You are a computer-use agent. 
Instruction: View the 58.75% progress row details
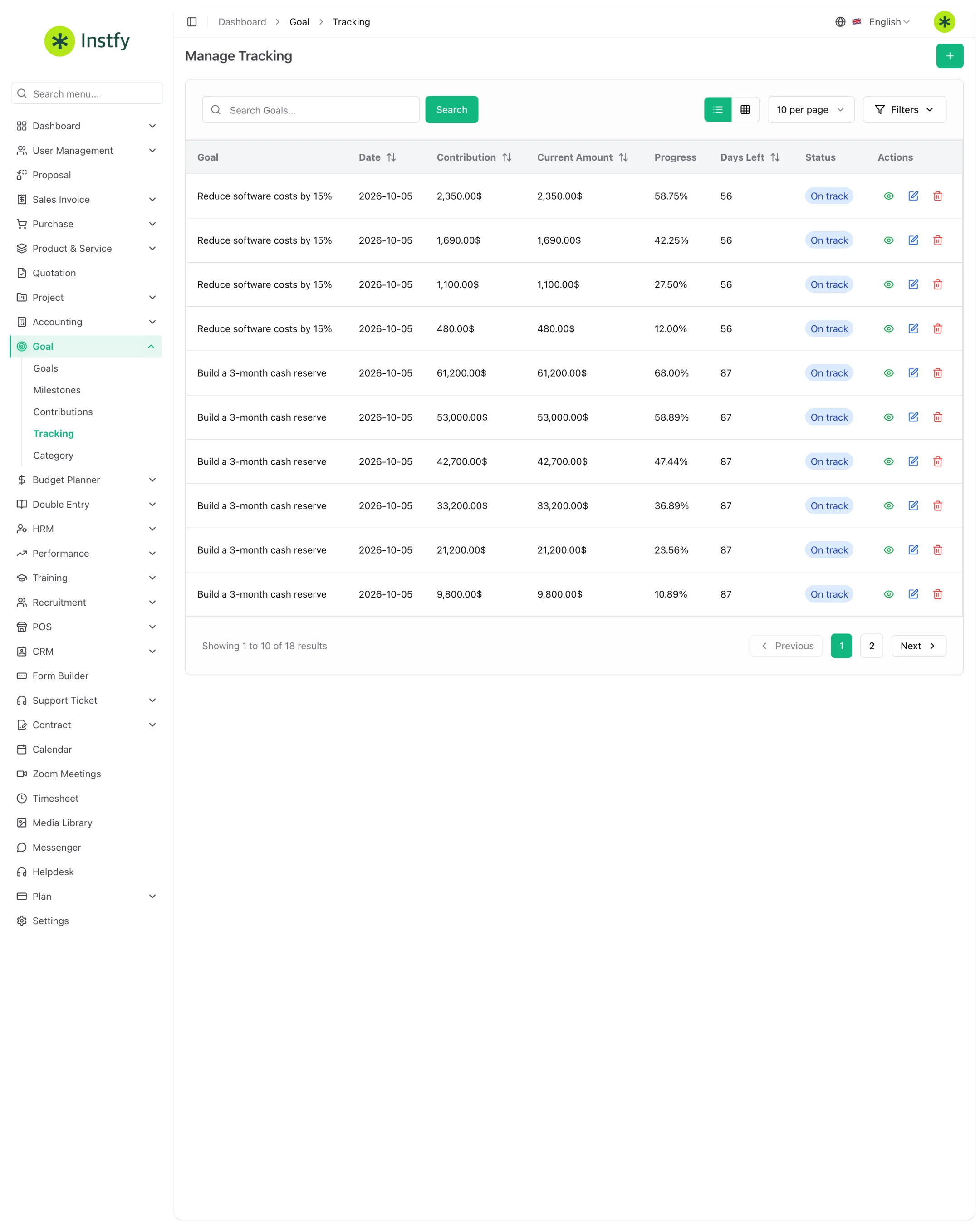coord(888,196)
